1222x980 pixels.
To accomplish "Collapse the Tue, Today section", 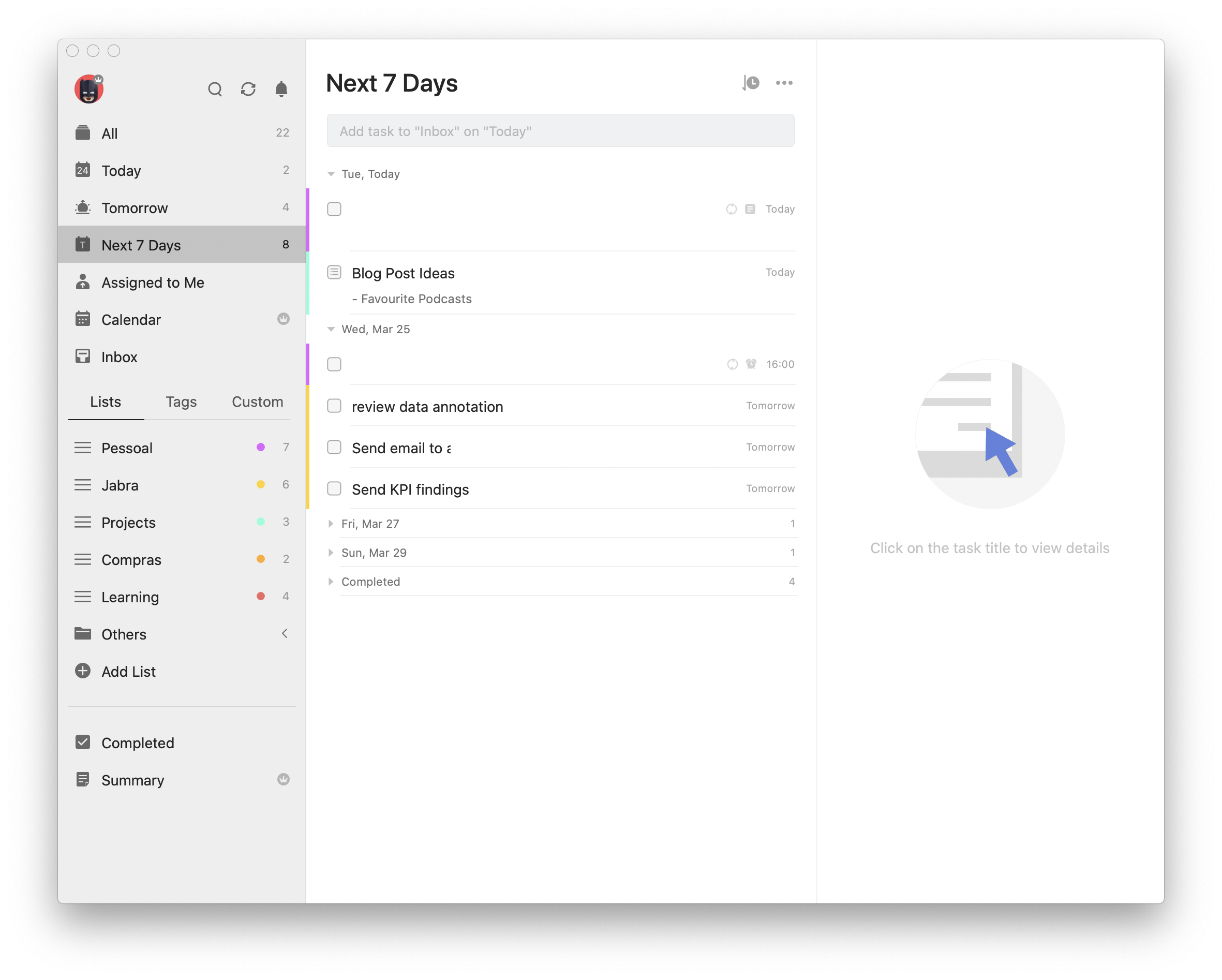I will 331,174.
